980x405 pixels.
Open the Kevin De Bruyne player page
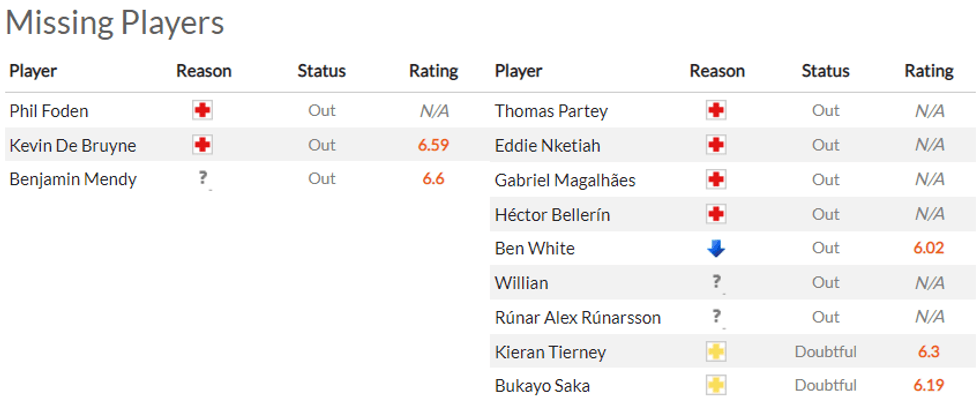point(73,146)
